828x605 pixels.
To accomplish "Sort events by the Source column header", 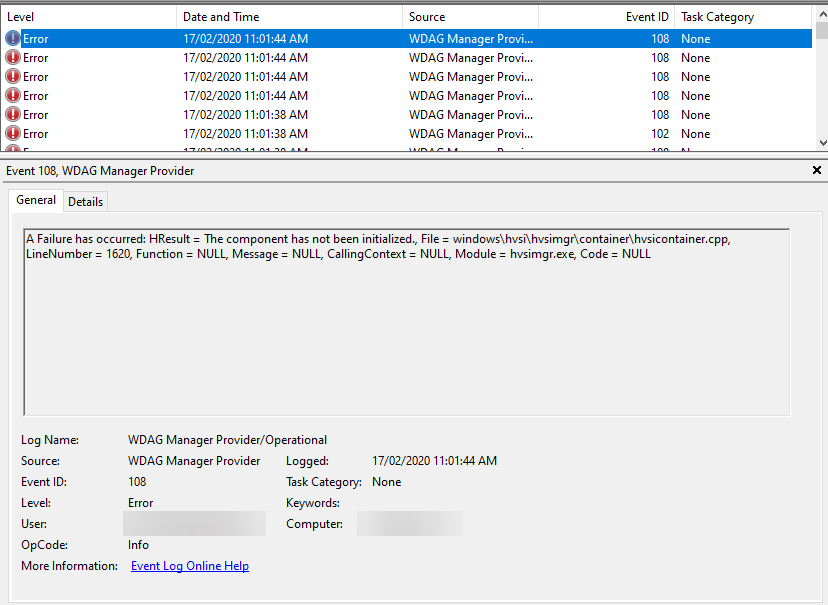I will [x=470, y=17].
